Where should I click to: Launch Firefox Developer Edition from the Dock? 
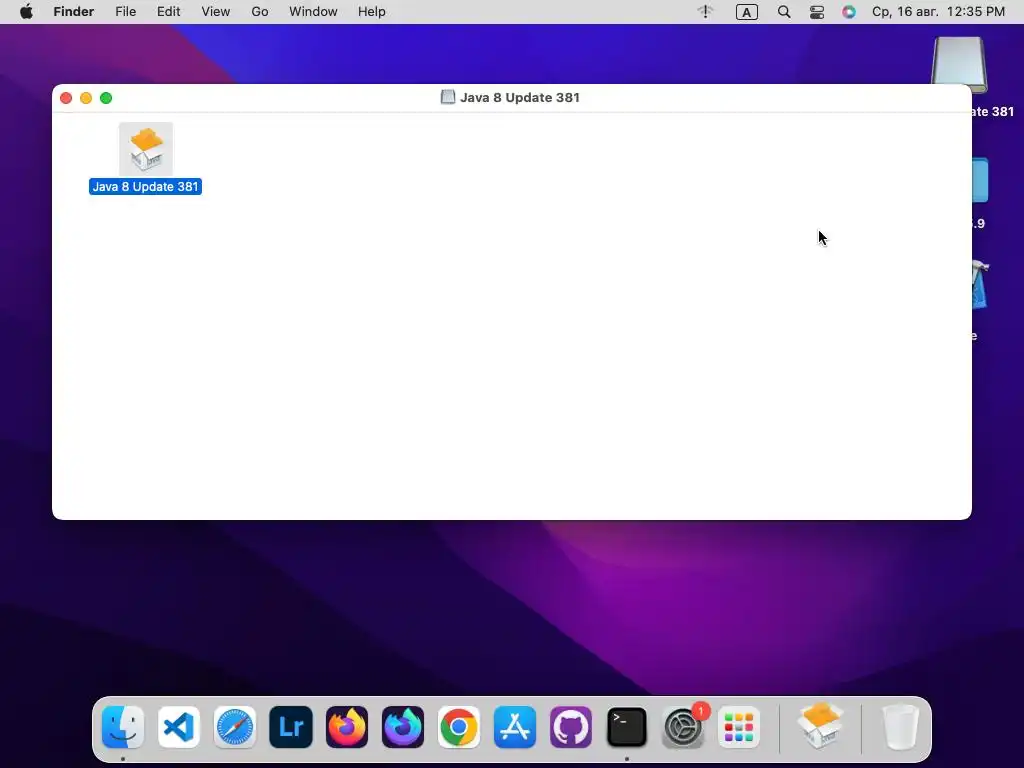click(403, 727)
